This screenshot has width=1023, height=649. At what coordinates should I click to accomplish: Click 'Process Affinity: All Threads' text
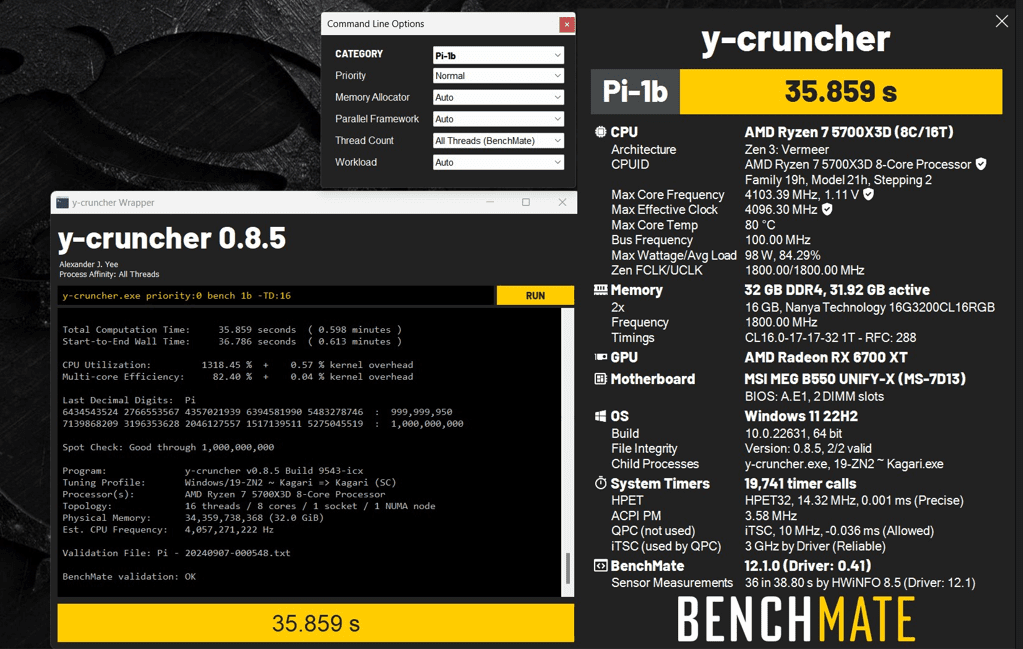point(109,274)
